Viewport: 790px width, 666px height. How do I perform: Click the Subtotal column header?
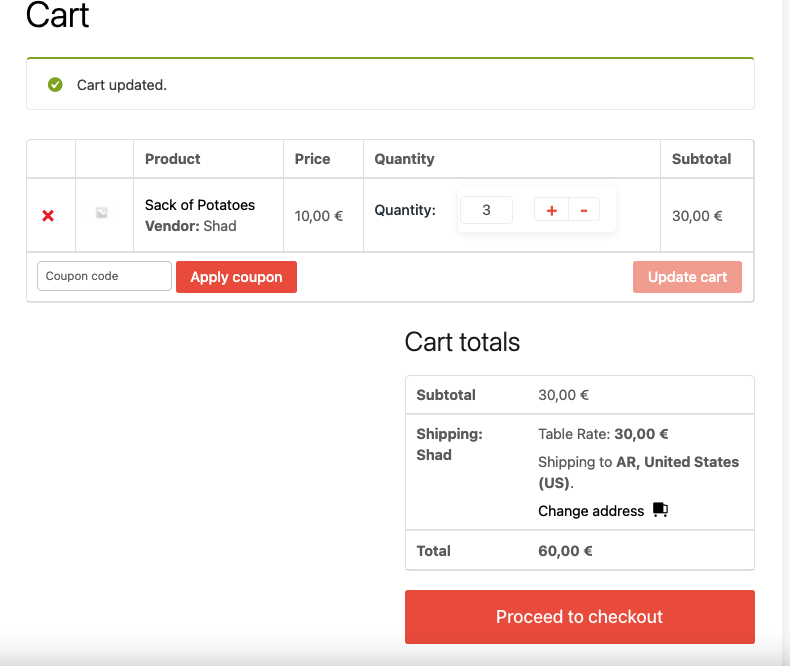(x=701, y=159)
